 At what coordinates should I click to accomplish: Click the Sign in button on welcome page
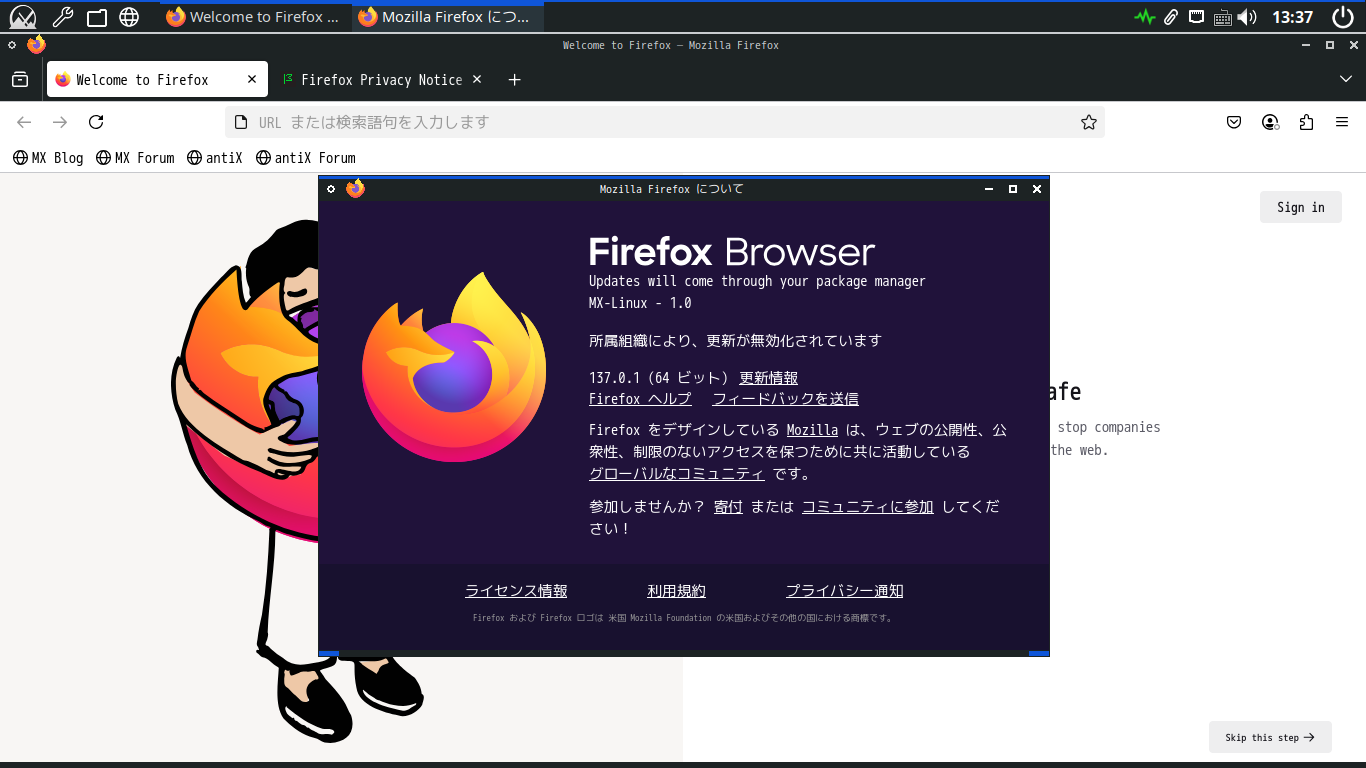[1301, 207]
